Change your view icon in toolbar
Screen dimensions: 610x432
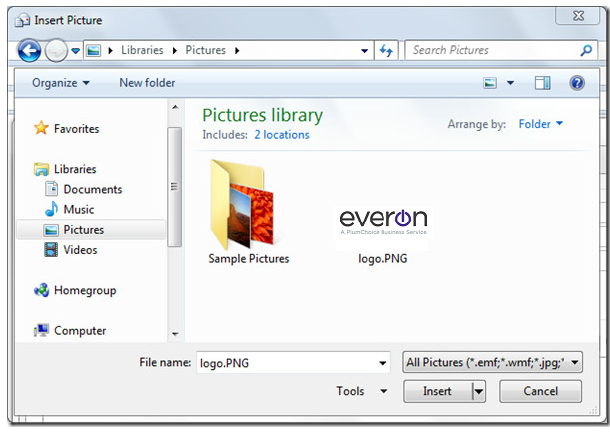click(x=490, y=83)
